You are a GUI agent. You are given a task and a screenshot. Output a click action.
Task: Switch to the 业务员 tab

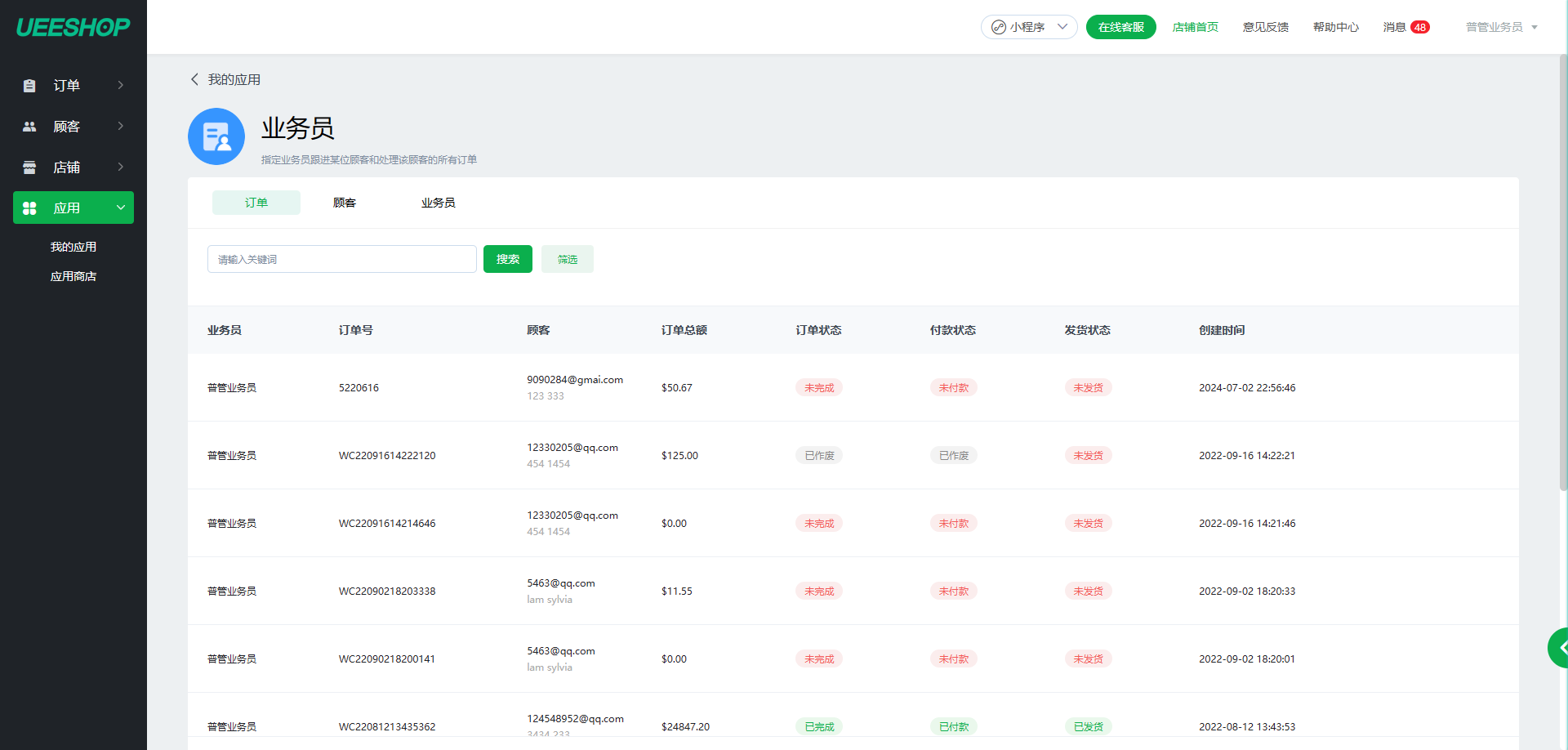438,203
